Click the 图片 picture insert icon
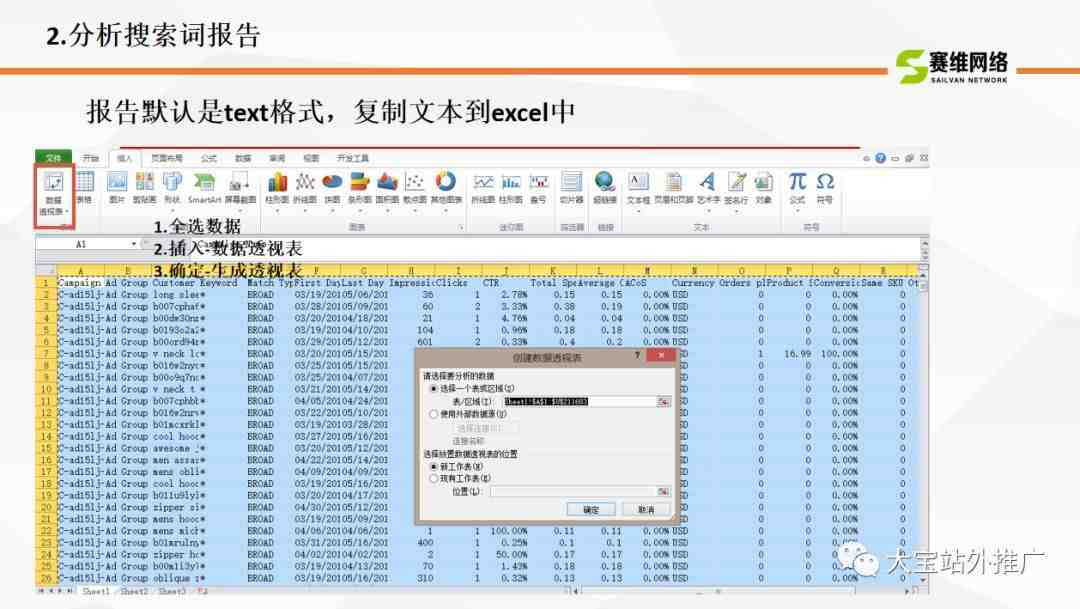Viewport: 1080px width, 609px height. pyautogui.click(x=117, y=187)
